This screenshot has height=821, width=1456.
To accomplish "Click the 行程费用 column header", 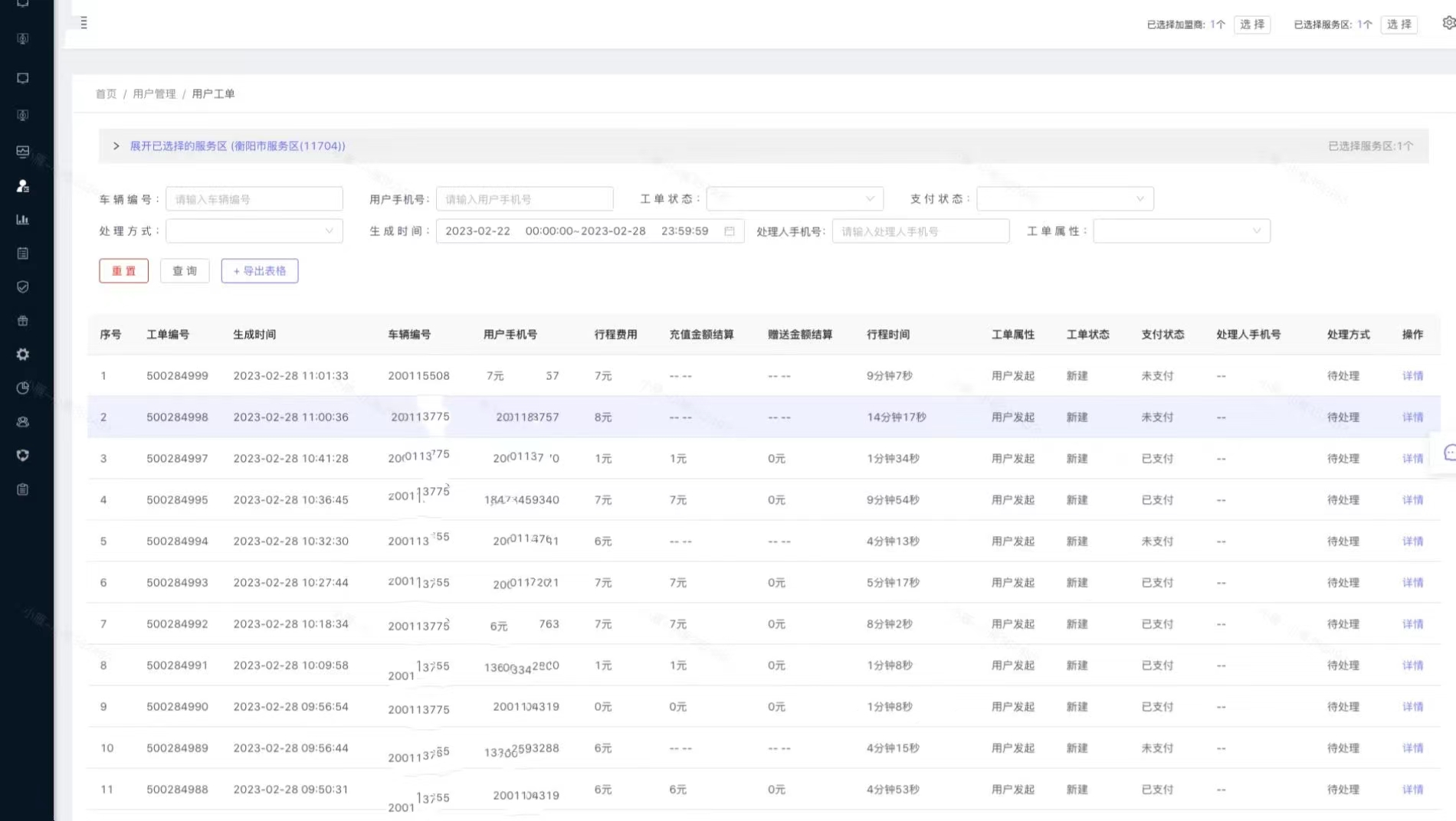I will click(x=616, y=335).
